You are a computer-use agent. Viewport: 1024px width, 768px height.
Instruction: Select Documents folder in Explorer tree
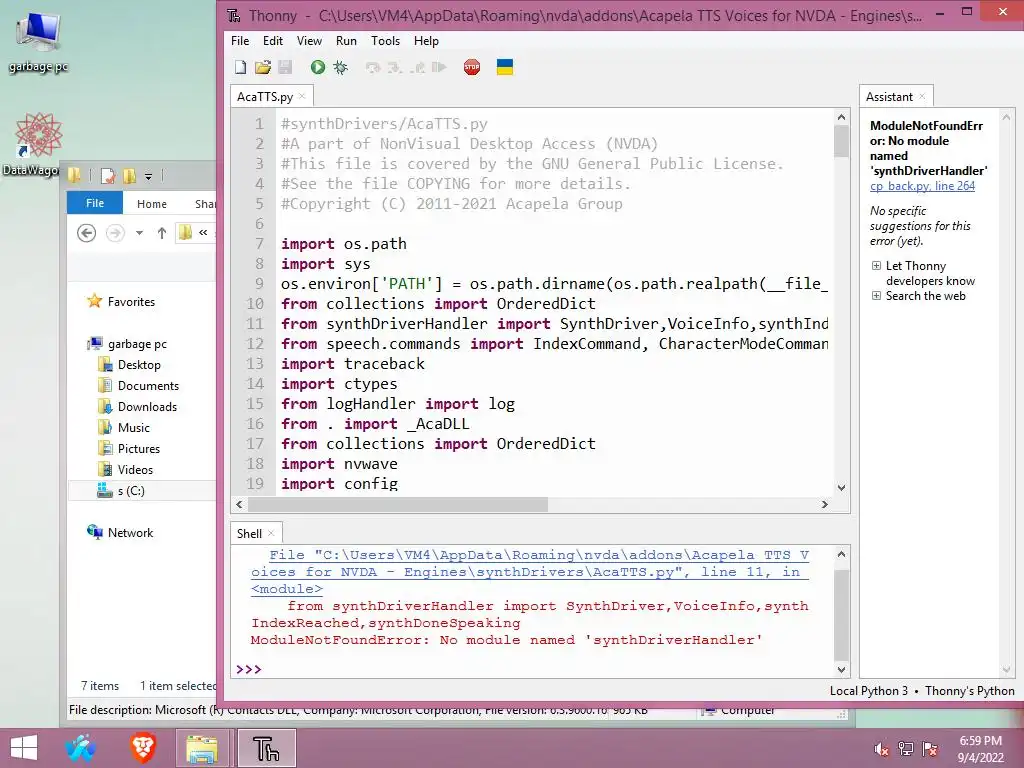(x=138, y=385)
